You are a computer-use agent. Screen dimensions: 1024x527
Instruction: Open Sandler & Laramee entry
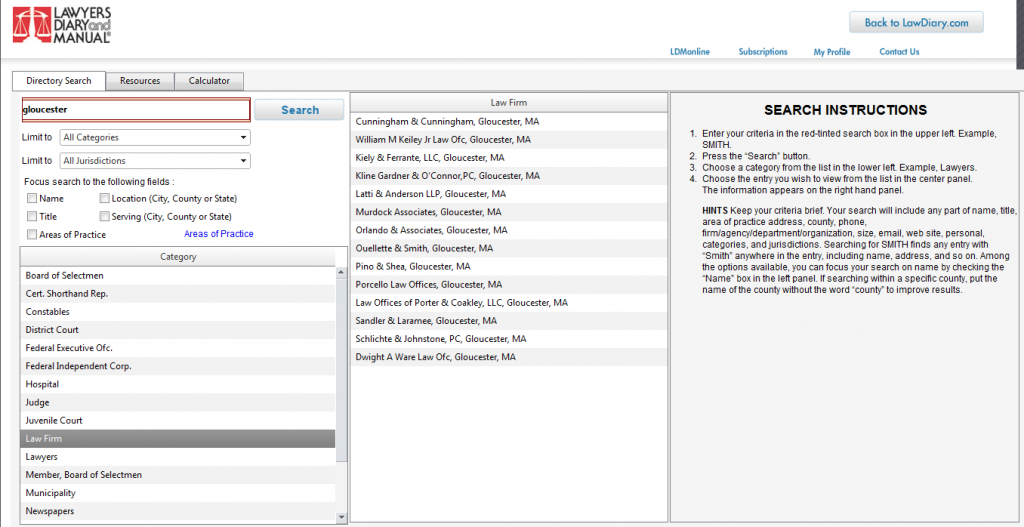click(x=509, y=321)
